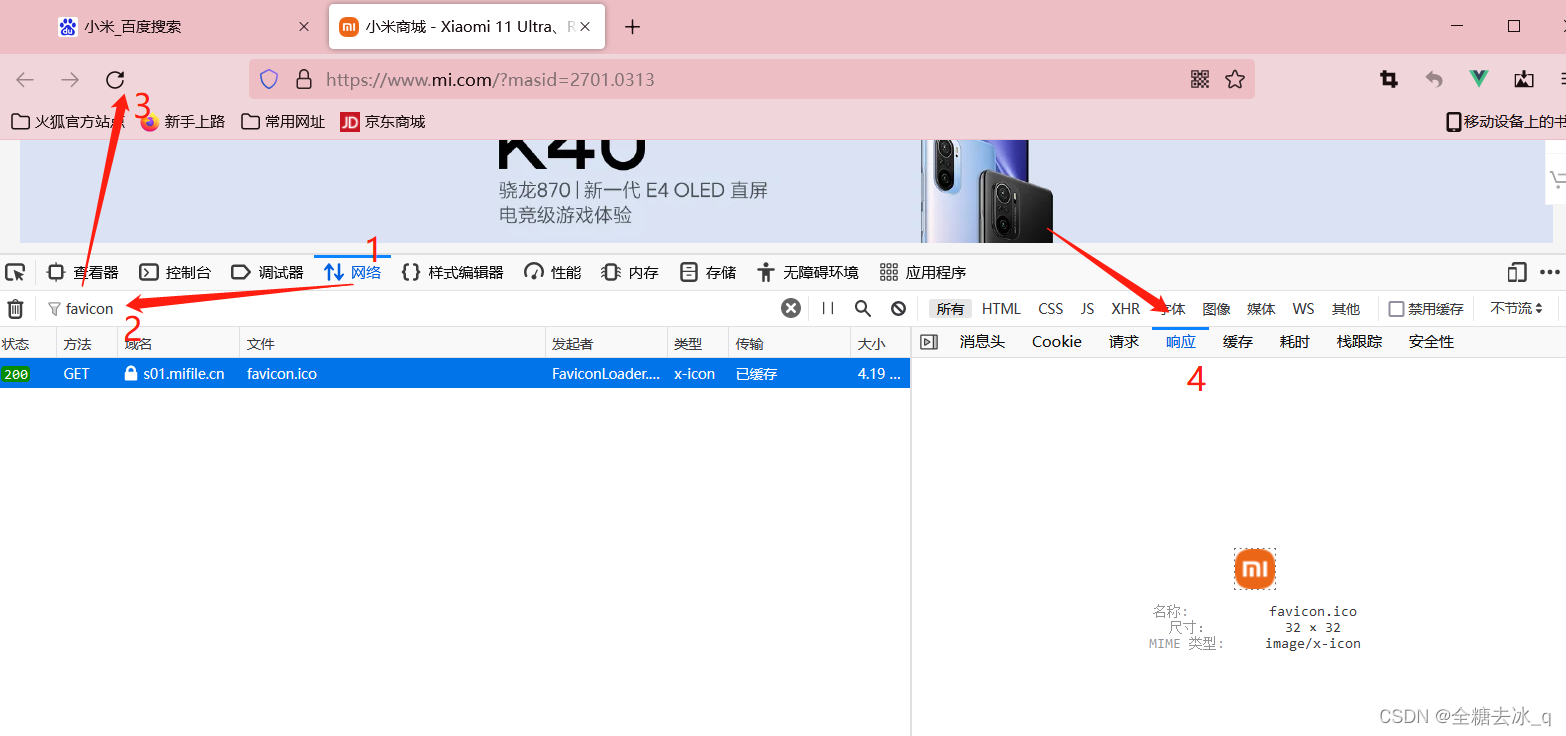
Task: Open the Cookie details tab
Action: (x=1057, y=342)
